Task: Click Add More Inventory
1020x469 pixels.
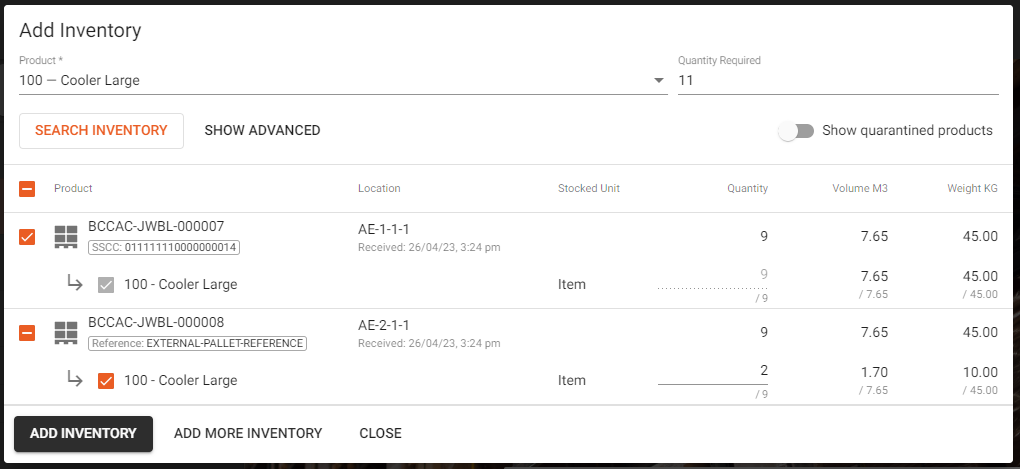Action: (248, 433)
